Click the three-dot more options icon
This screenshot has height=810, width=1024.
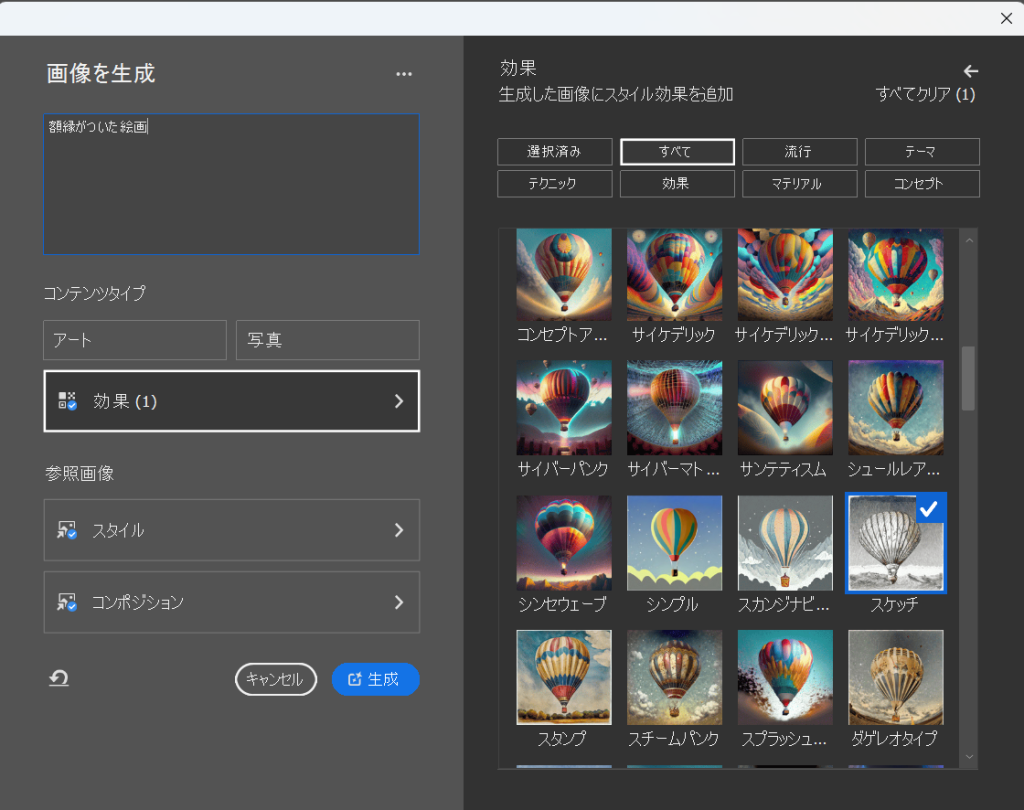[403, 74]
